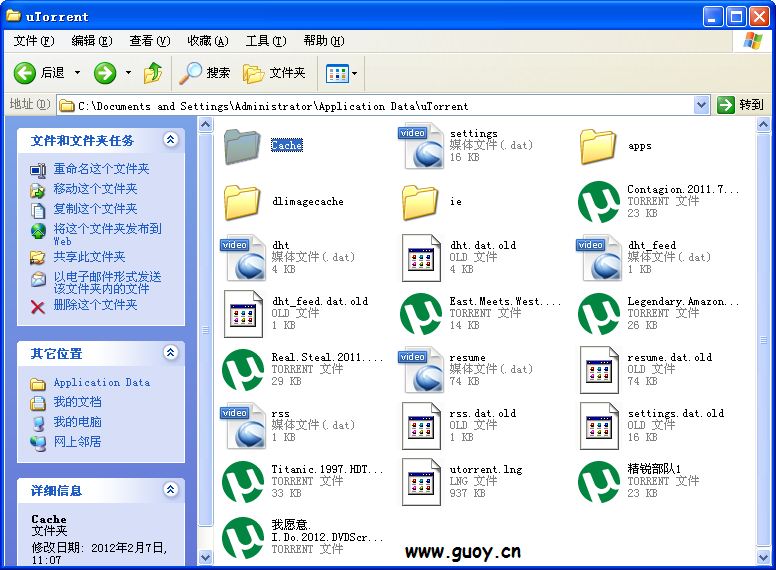Select the Cache folder icon
This screenshot has height=570, width=776.
(x=242, y=146)
